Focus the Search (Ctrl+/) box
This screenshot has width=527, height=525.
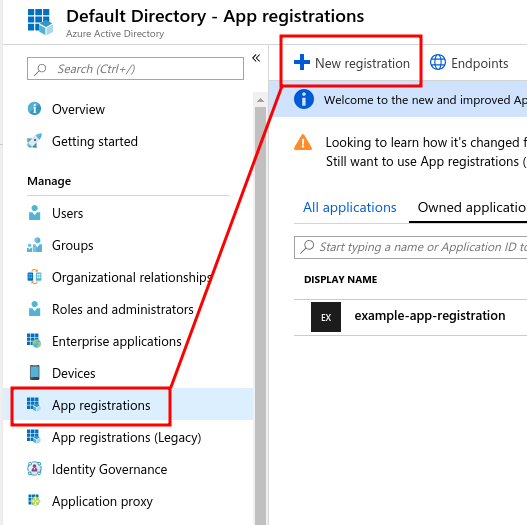pos(135,69)
